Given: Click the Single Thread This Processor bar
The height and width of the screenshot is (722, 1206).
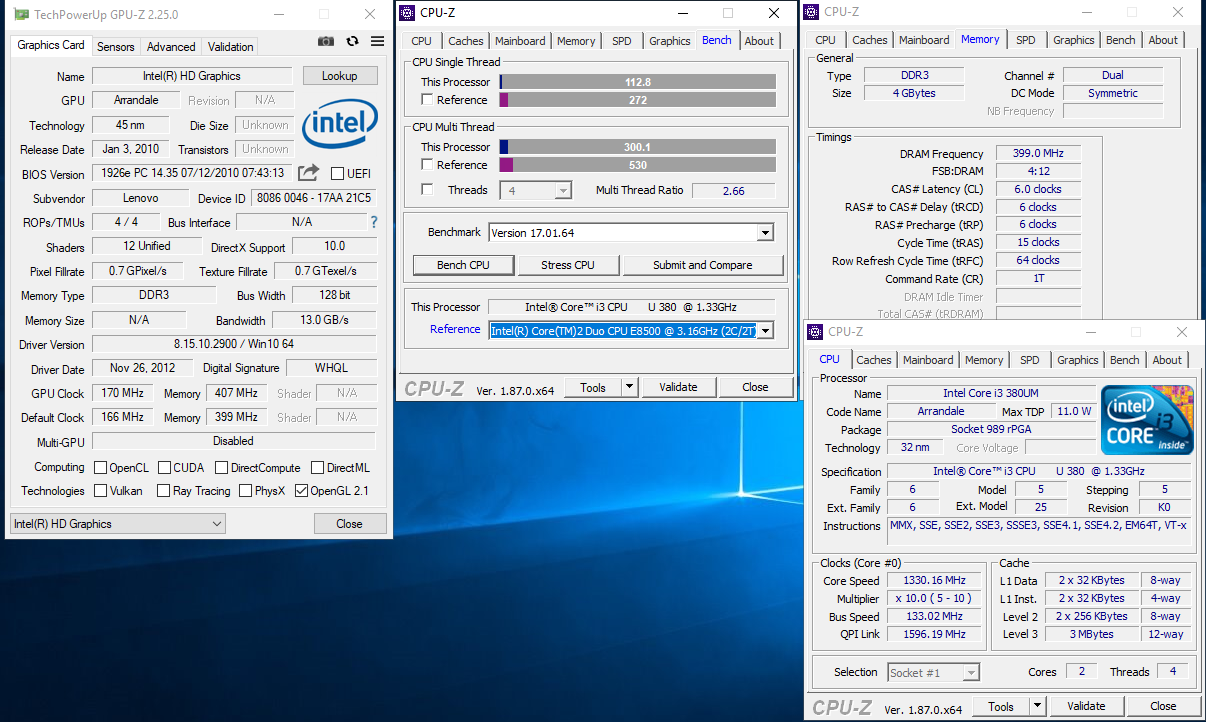Looking at the screenshot, I should click(638, 82).
